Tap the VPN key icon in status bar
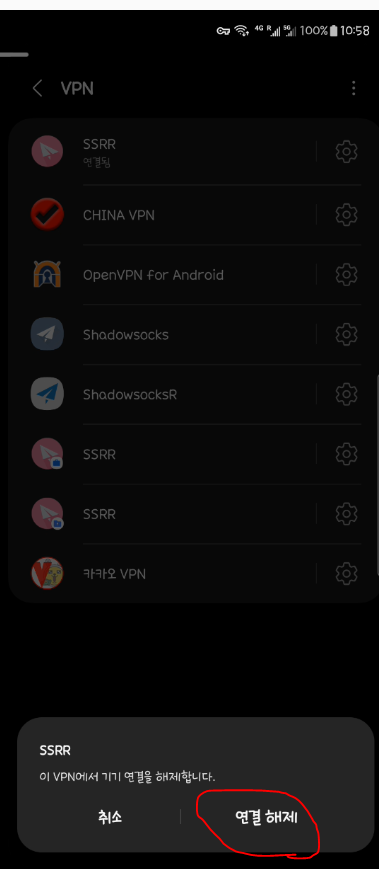 [223, 30]
